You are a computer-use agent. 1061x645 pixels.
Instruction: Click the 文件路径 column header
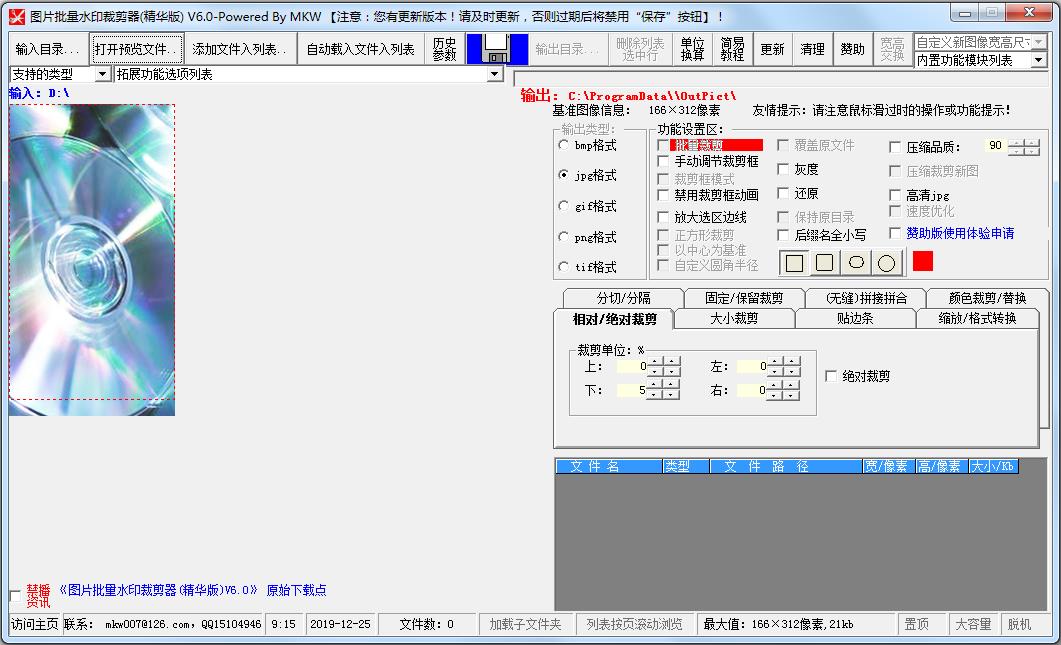(786, 466)
